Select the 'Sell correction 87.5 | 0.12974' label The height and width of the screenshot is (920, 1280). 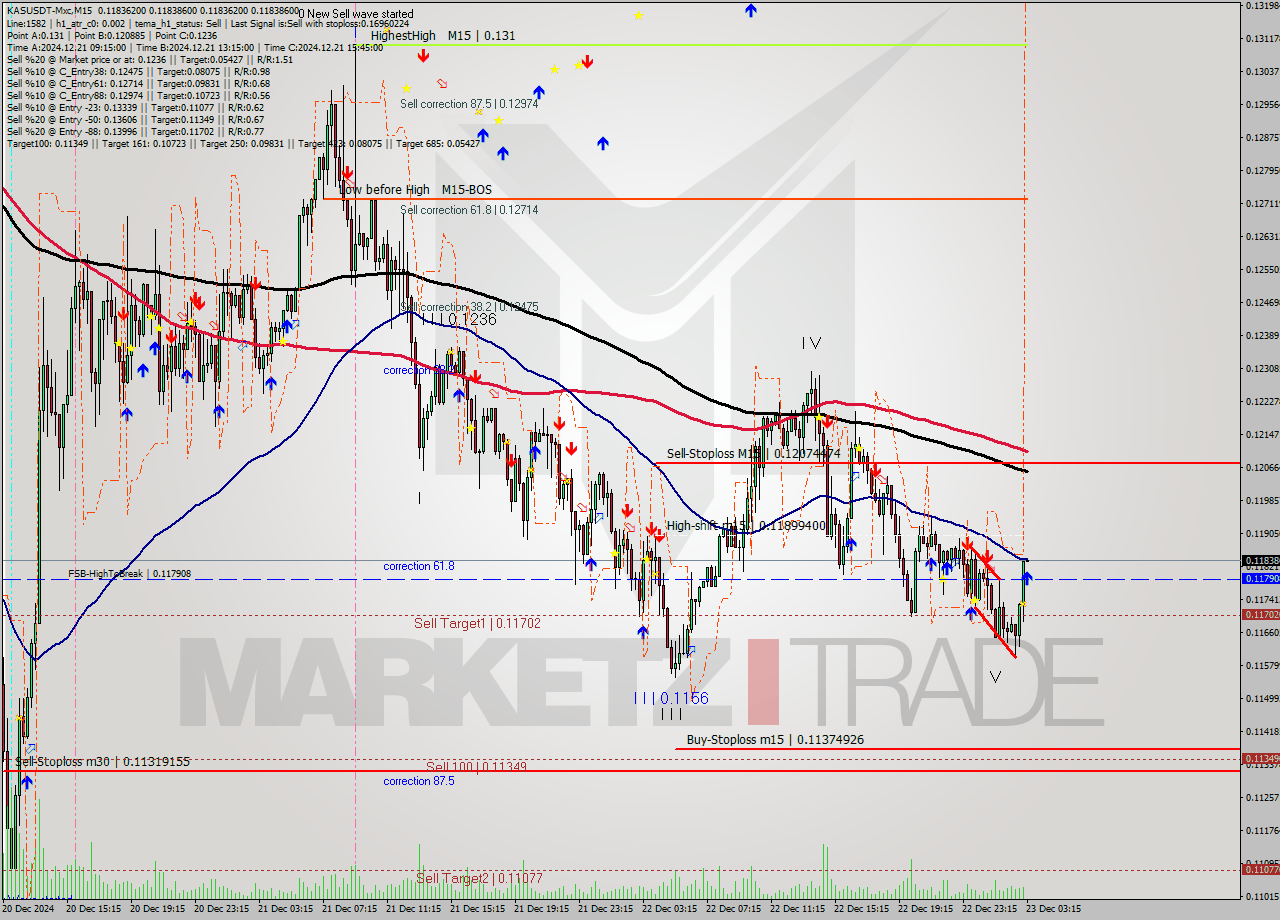point(469,104)
